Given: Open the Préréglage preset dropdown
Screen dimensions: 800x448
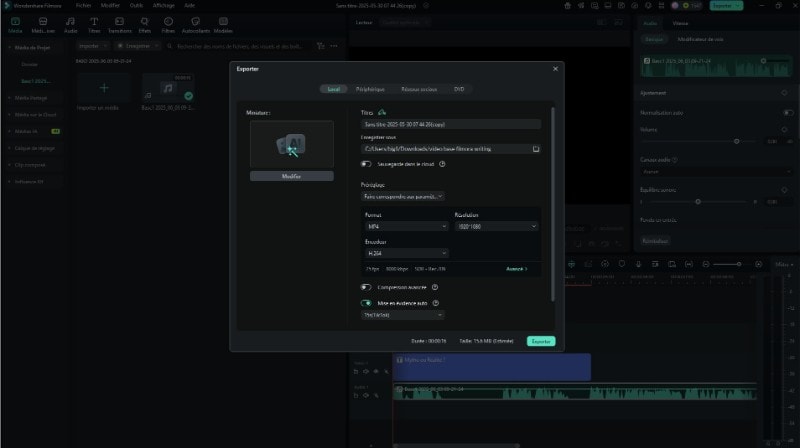Looking at the screenshot, I should pyautogui.click(x=403, y=196).
